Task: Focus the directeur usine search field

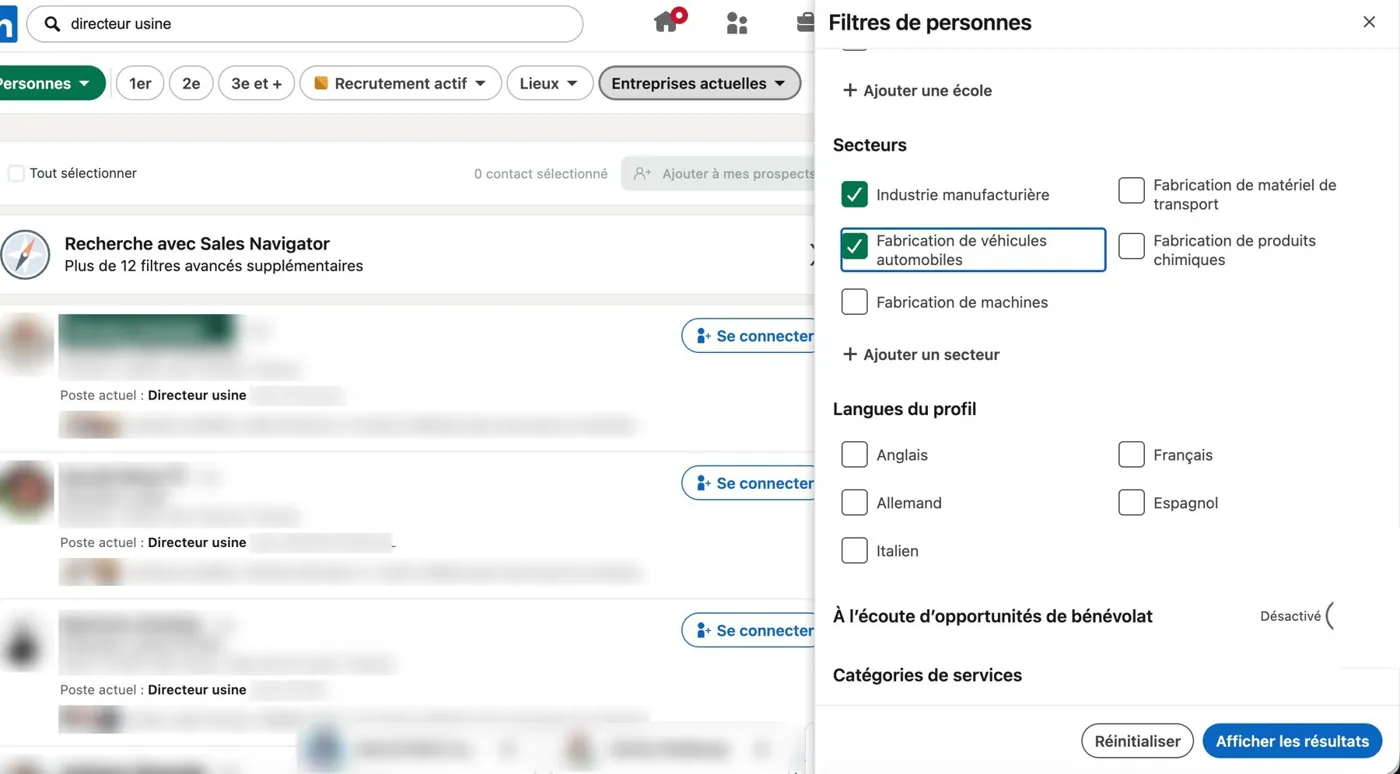Action: 305,23
